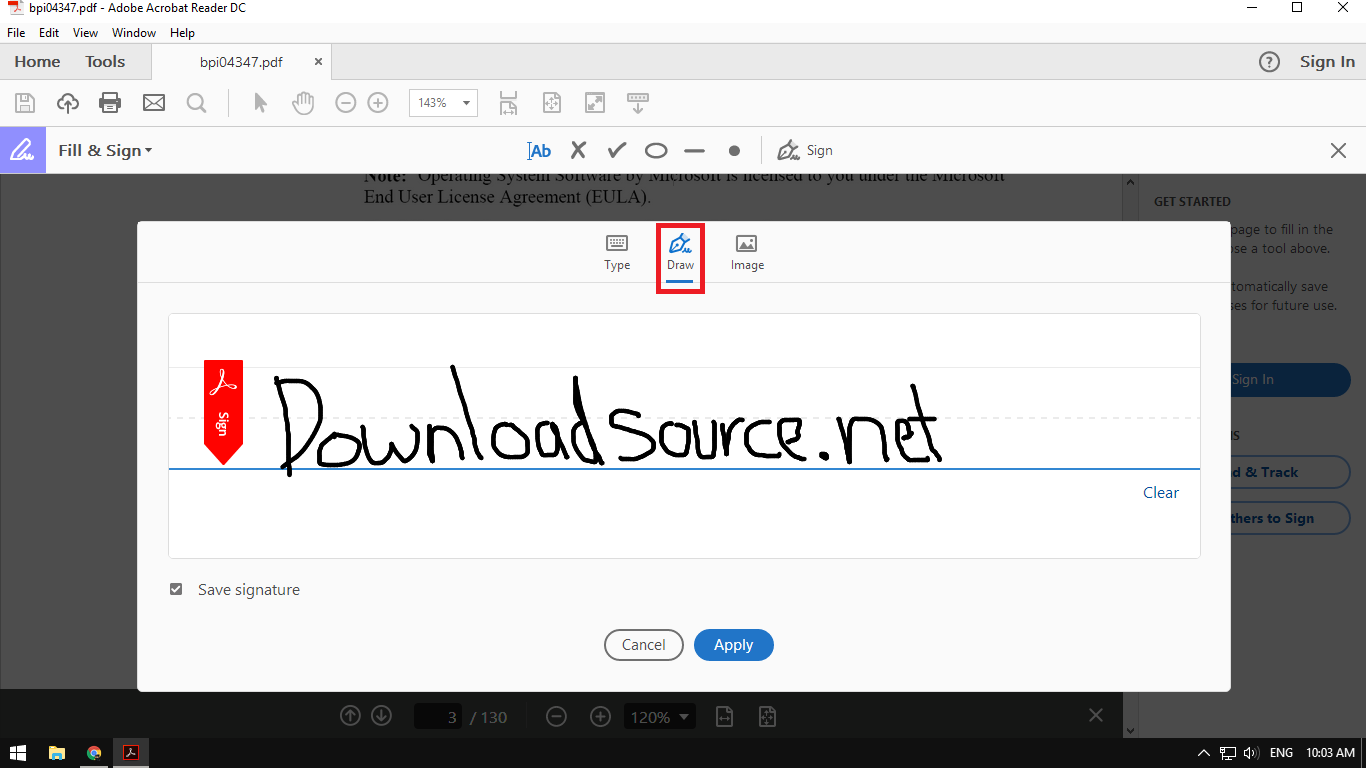Click the Fill & Sign pen icon

pos(23,150)
